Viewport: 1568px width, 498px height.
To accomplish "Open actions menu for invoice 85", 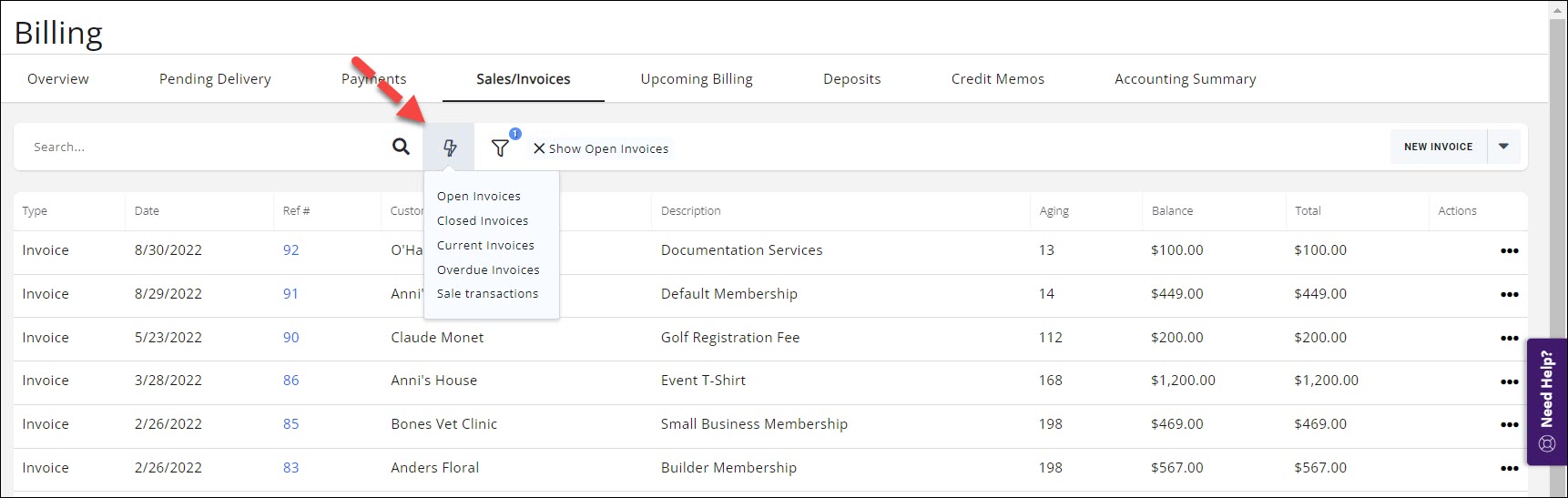I will [x=1509, y=425].
